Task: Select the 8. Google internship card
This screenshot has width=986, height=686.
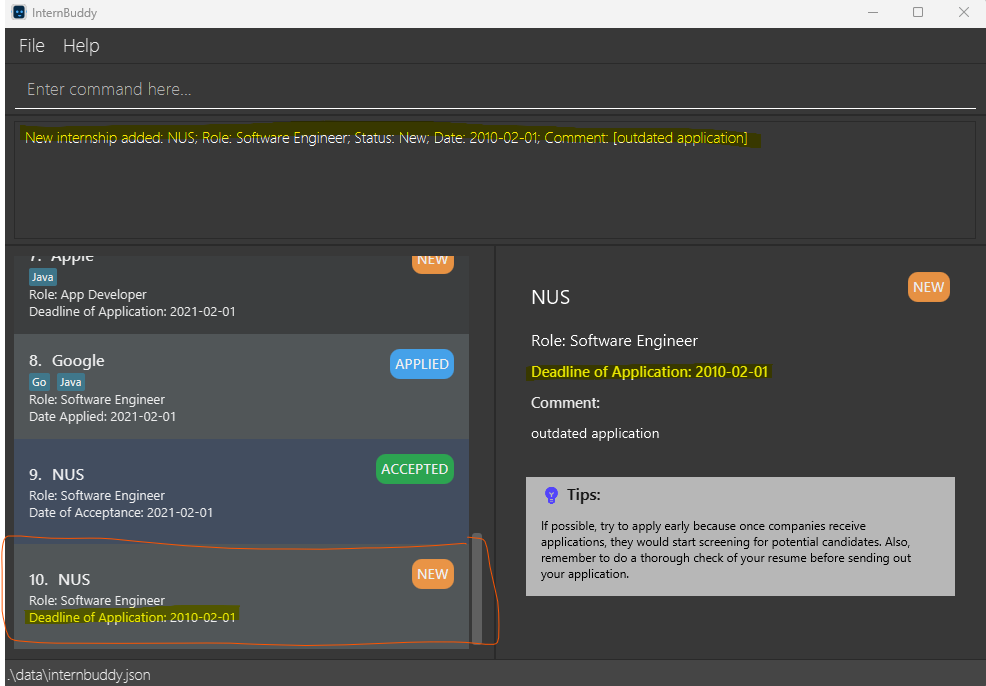Action: pos(241,387)
